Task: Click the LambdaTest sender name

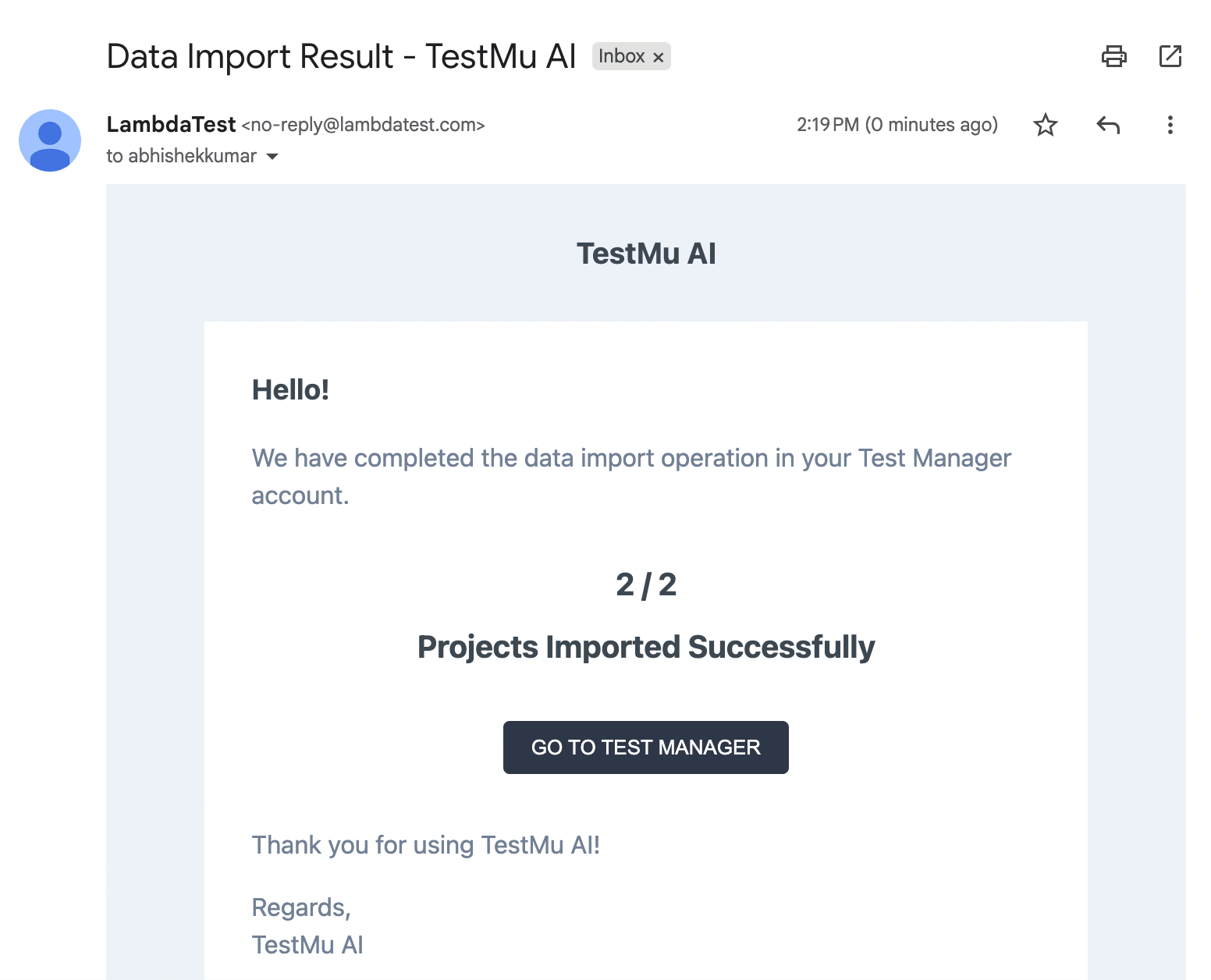Action: click(x=171, y=124)
